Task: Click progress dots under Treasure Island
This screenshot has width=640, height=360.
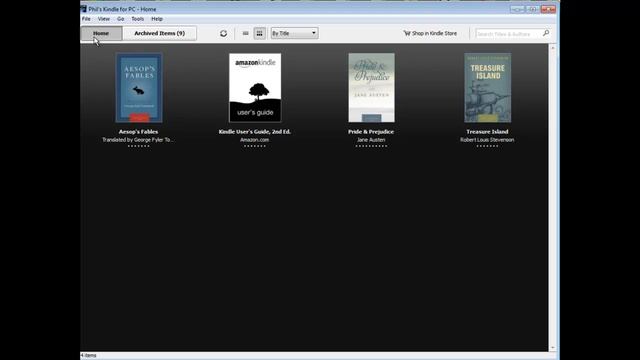Action: 487,146
